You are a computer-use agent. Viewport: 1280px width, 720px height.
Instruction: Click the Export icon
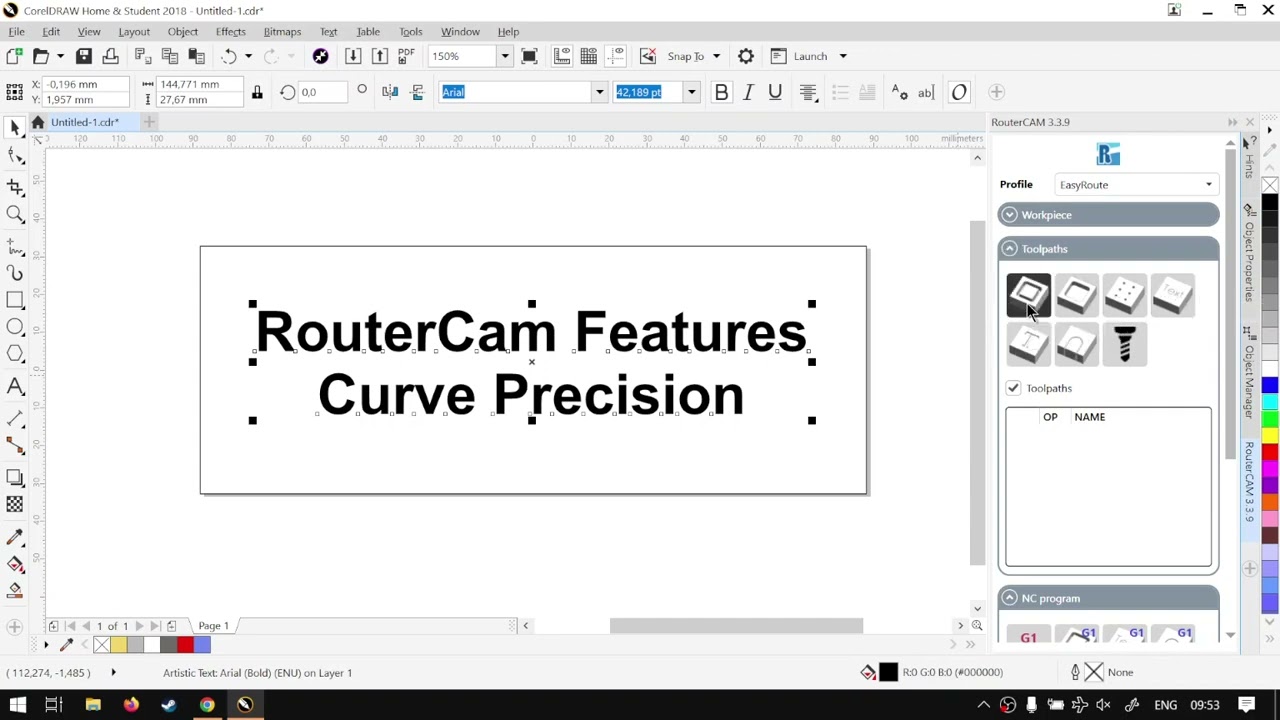379,56
